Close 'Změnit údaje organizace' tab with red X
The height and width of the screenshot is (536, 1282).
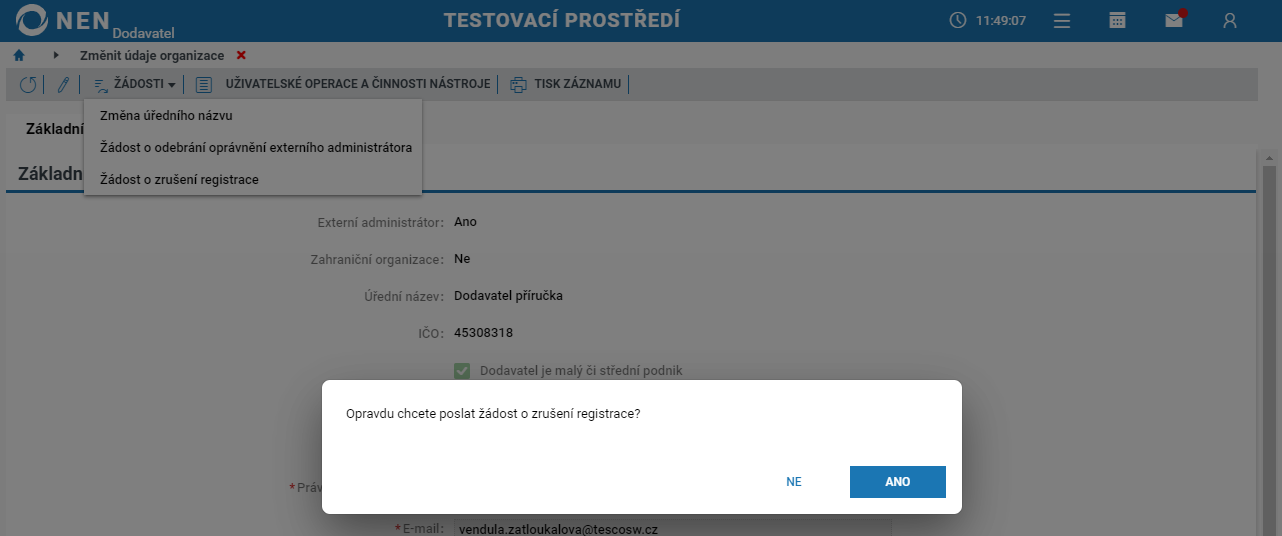pyautogui.click(x=241, y=56)
